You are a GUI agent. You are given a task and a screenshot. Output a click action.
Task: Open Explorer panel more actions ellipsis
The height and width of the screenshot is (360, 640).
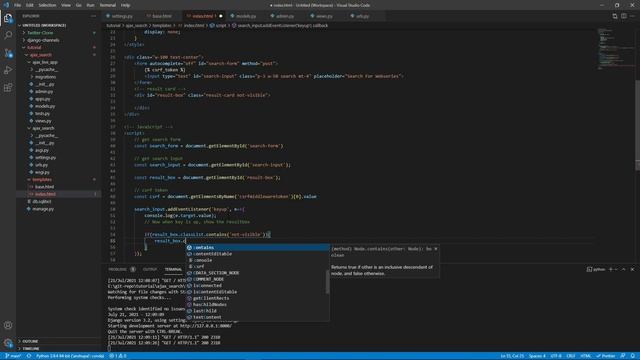93,16
